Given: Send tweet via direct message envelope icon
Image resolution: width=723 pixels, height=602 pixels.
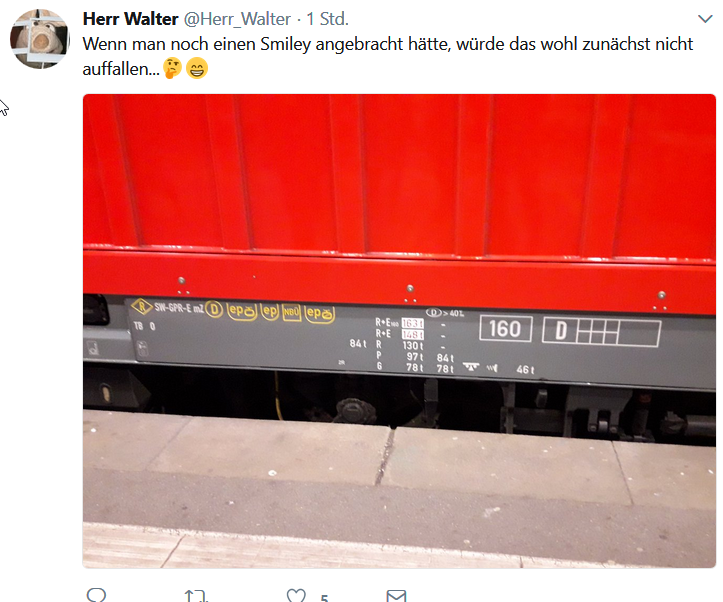Looking at the screenshot, I should 396,596.
